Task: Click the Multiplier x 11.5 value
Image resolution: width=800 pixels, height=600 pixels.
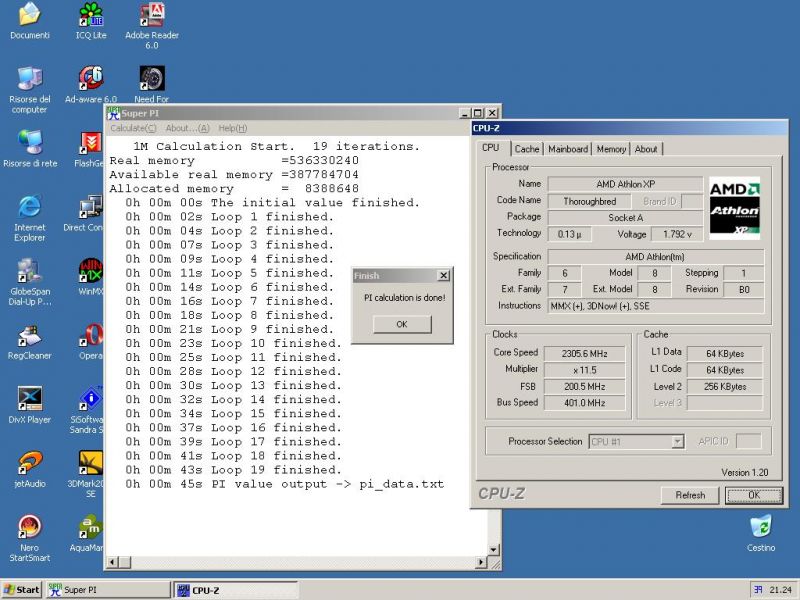Action: coord(585,370)
